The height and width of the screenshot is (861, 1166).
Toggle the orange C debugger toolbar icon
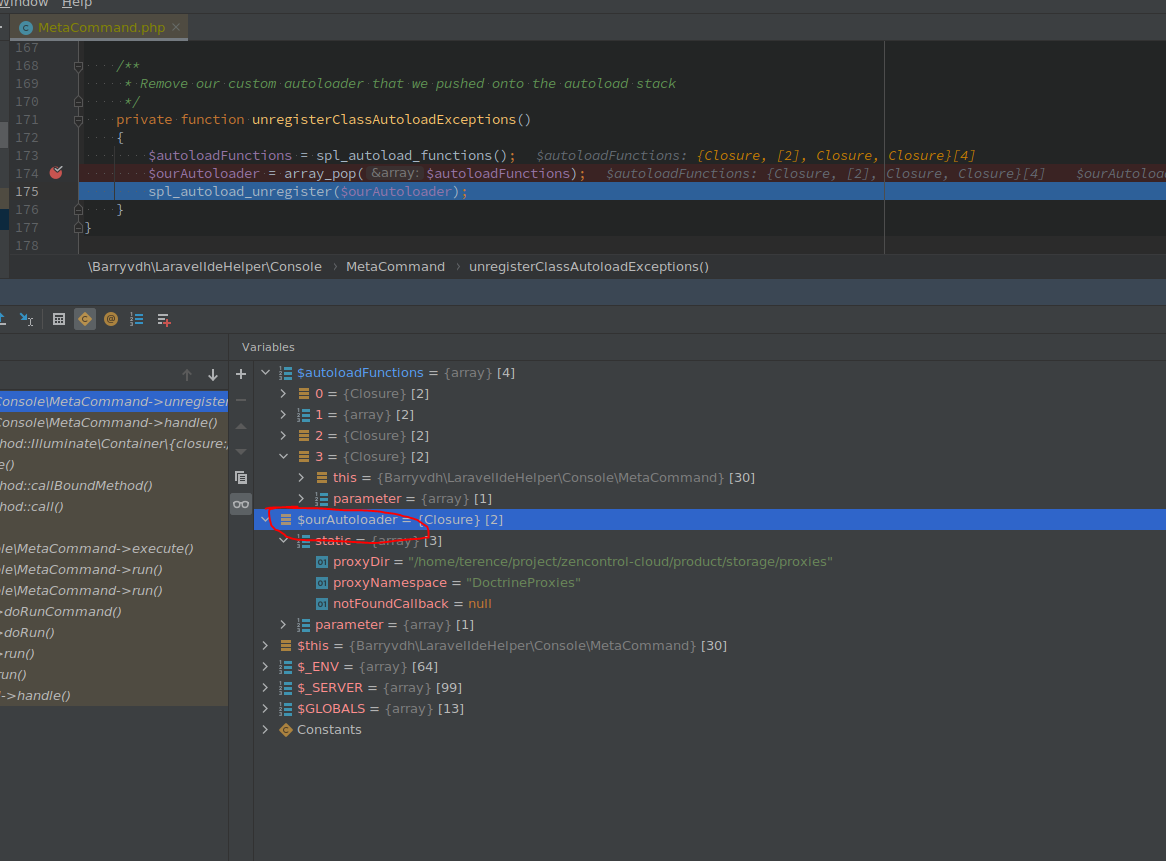pos(85,320)
